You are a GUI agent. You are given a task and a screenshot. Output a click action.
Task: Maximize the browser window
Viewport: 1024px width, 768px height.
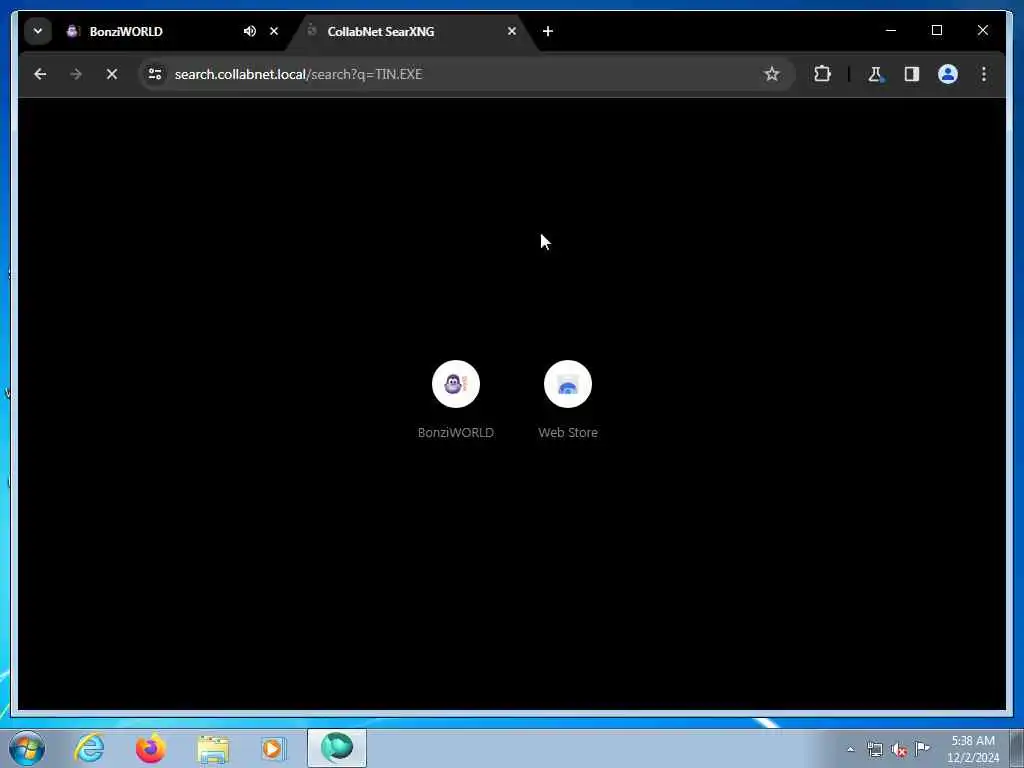936,30
